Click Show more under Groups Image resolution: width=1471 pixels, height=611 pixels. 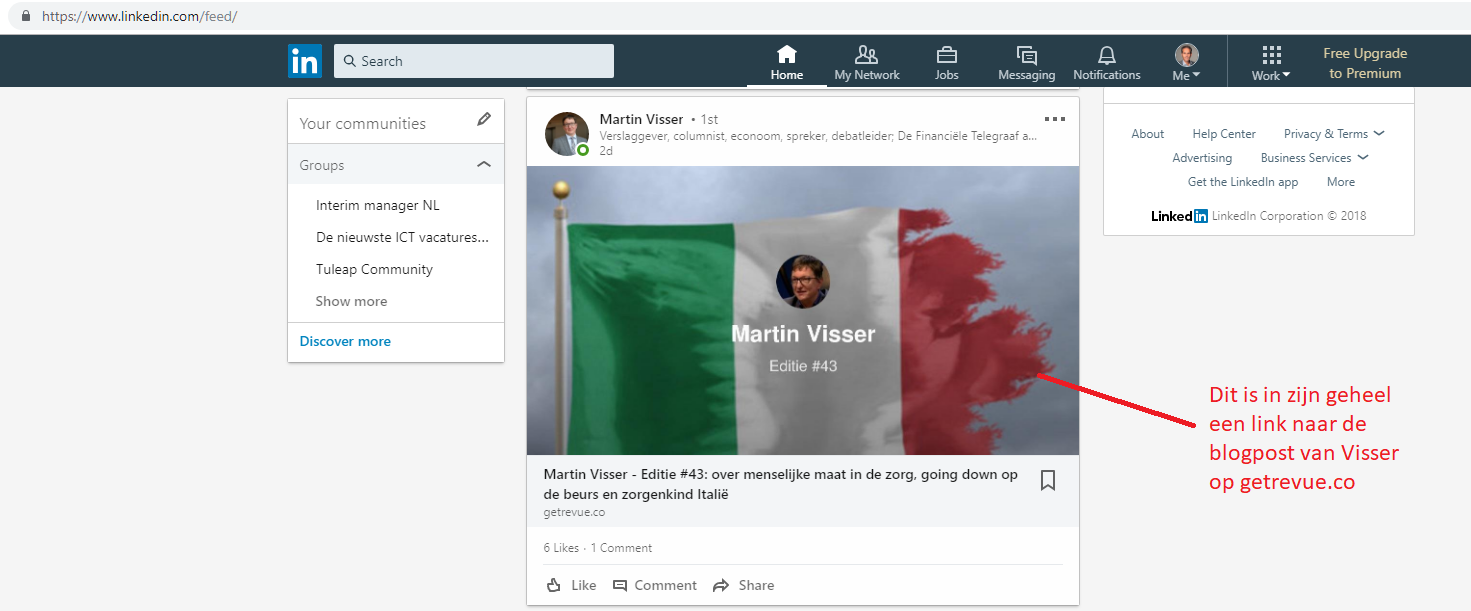click(x=351, y=301)
